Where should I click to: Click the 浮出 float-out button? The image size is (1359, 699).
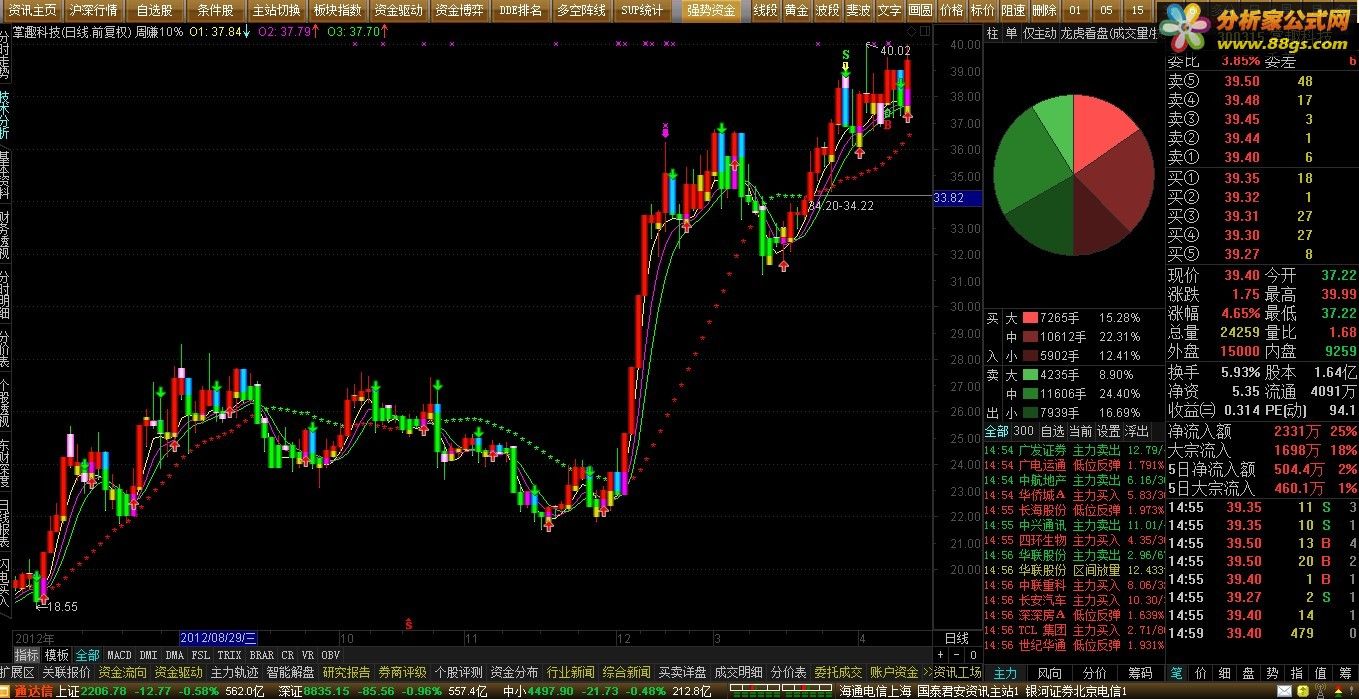pos(1137,431)
